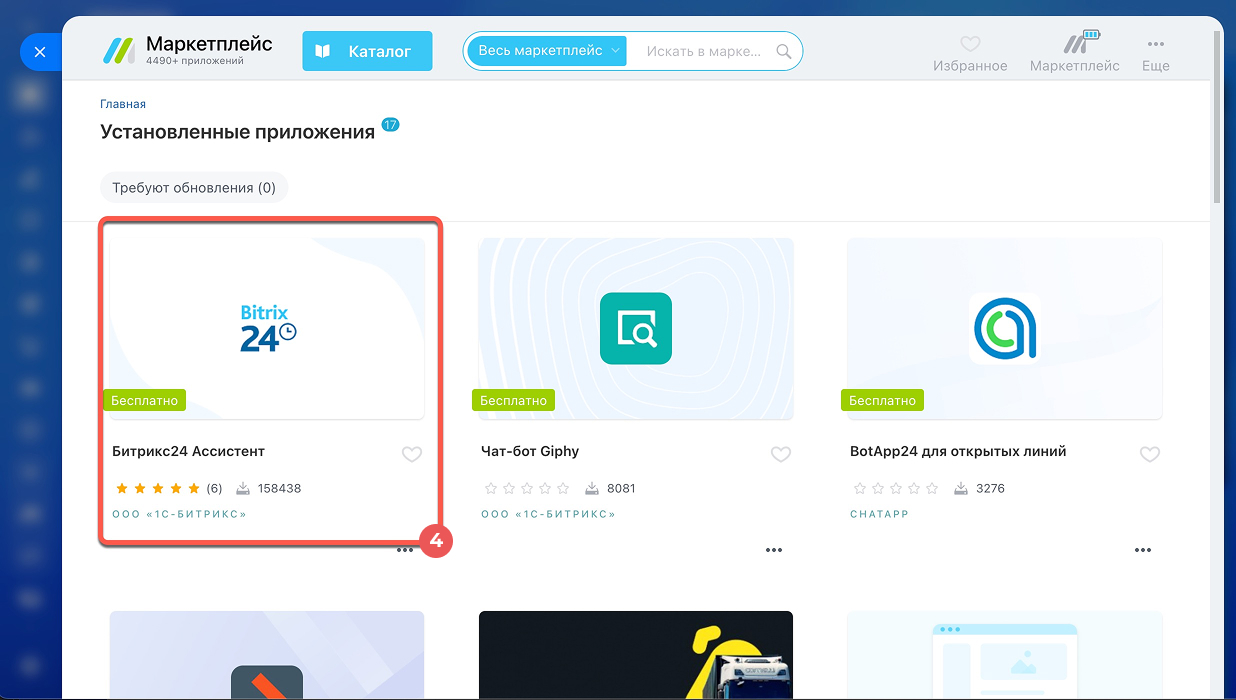
Task: Open second-row app thumbnail with truck image
Action: click(x=636, y=655)
